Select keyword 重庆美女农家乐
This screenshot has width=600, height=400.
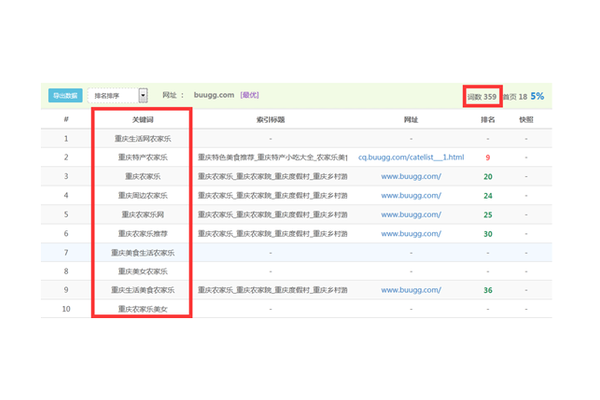click(x=143, y=271)
